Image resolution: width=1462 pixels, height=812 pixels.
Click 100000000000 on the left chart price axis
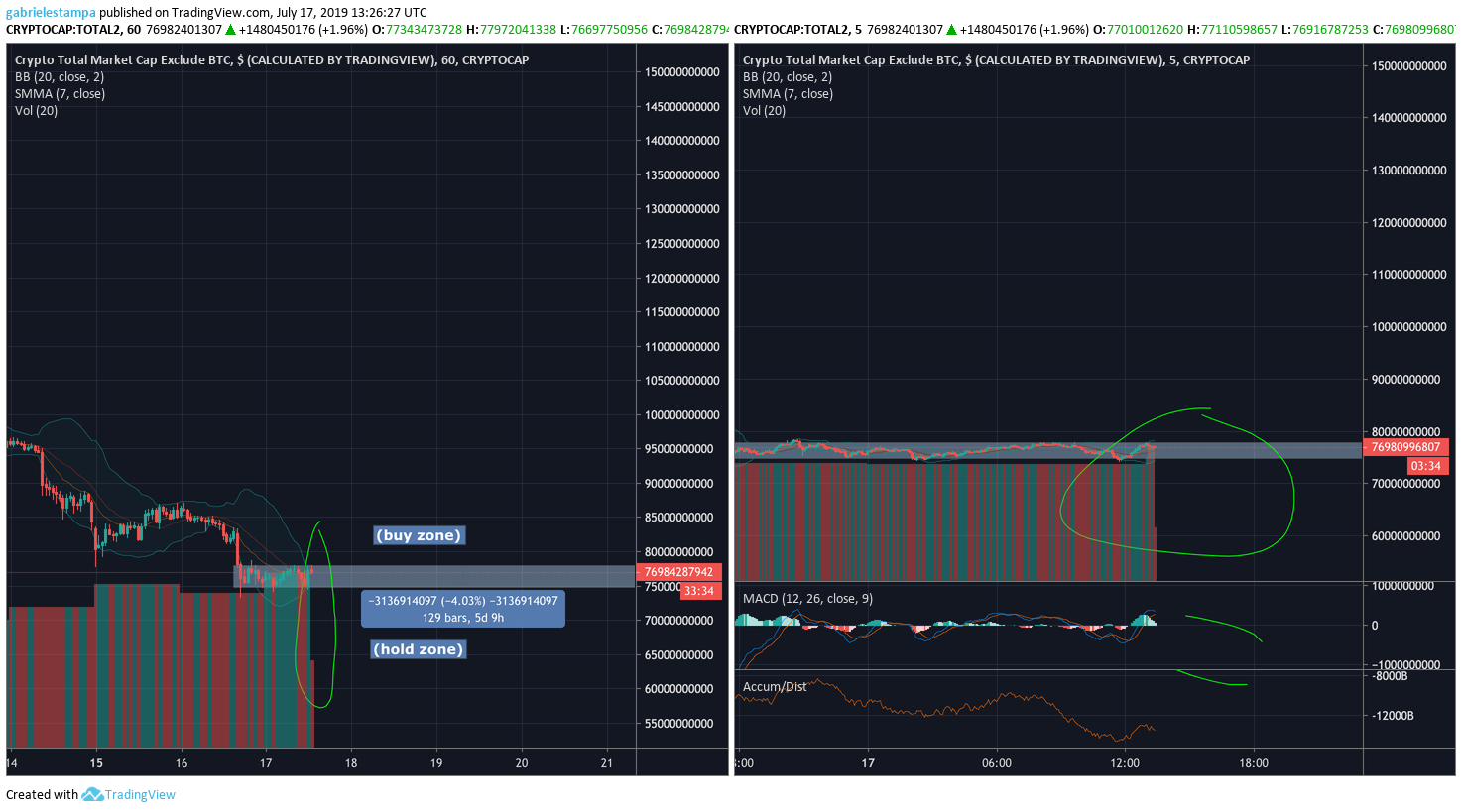[x=682, y=415]
